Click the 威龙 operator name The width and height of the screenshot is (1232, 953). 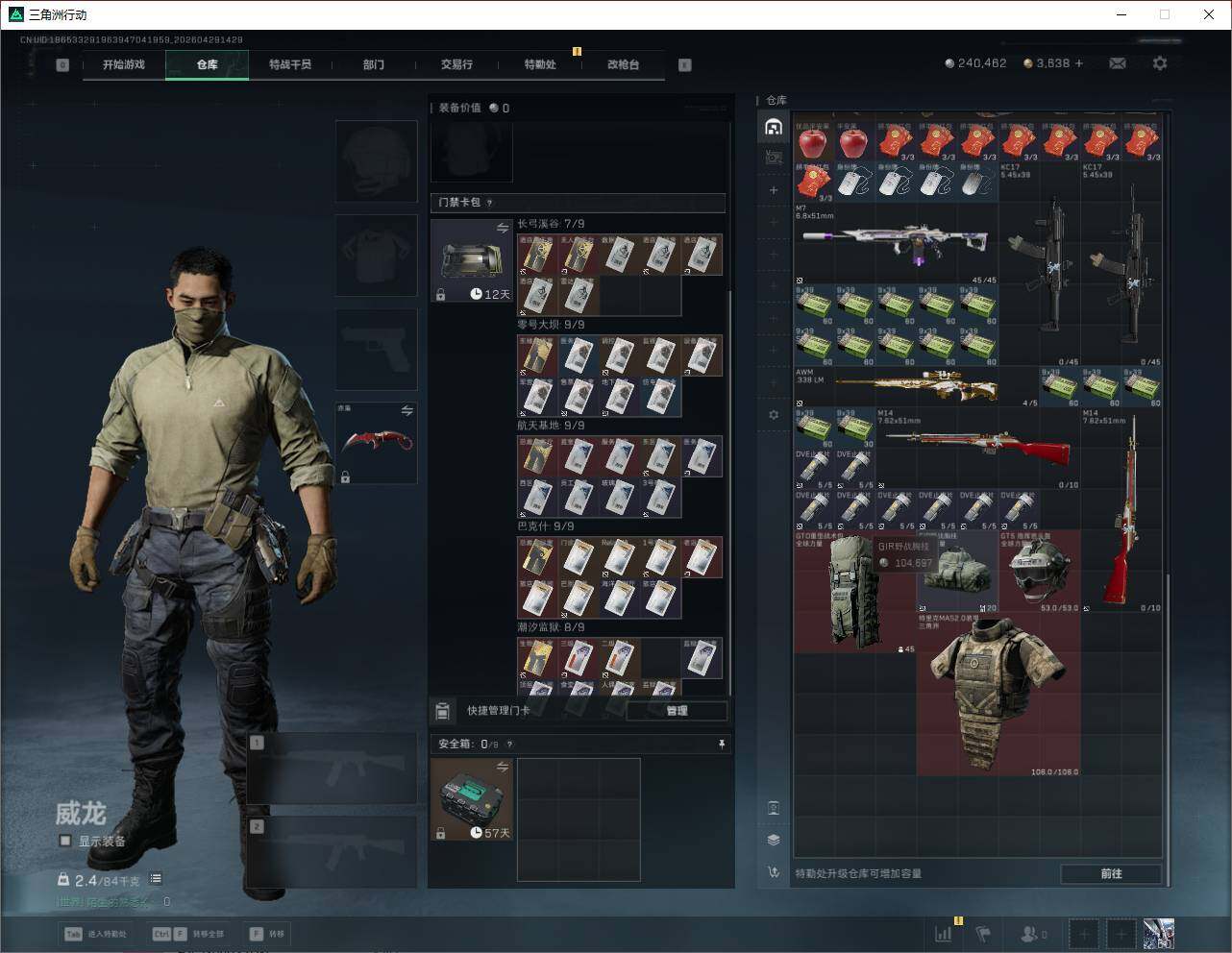tap(80, 814)
